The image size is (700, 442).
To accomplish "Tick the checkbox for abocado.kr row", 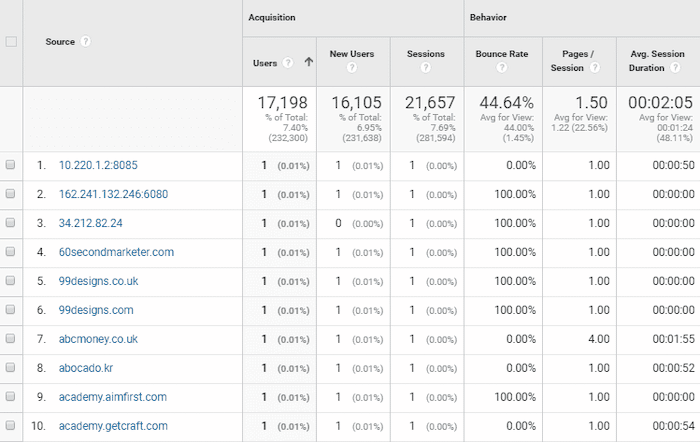I will tap(11, 368).
